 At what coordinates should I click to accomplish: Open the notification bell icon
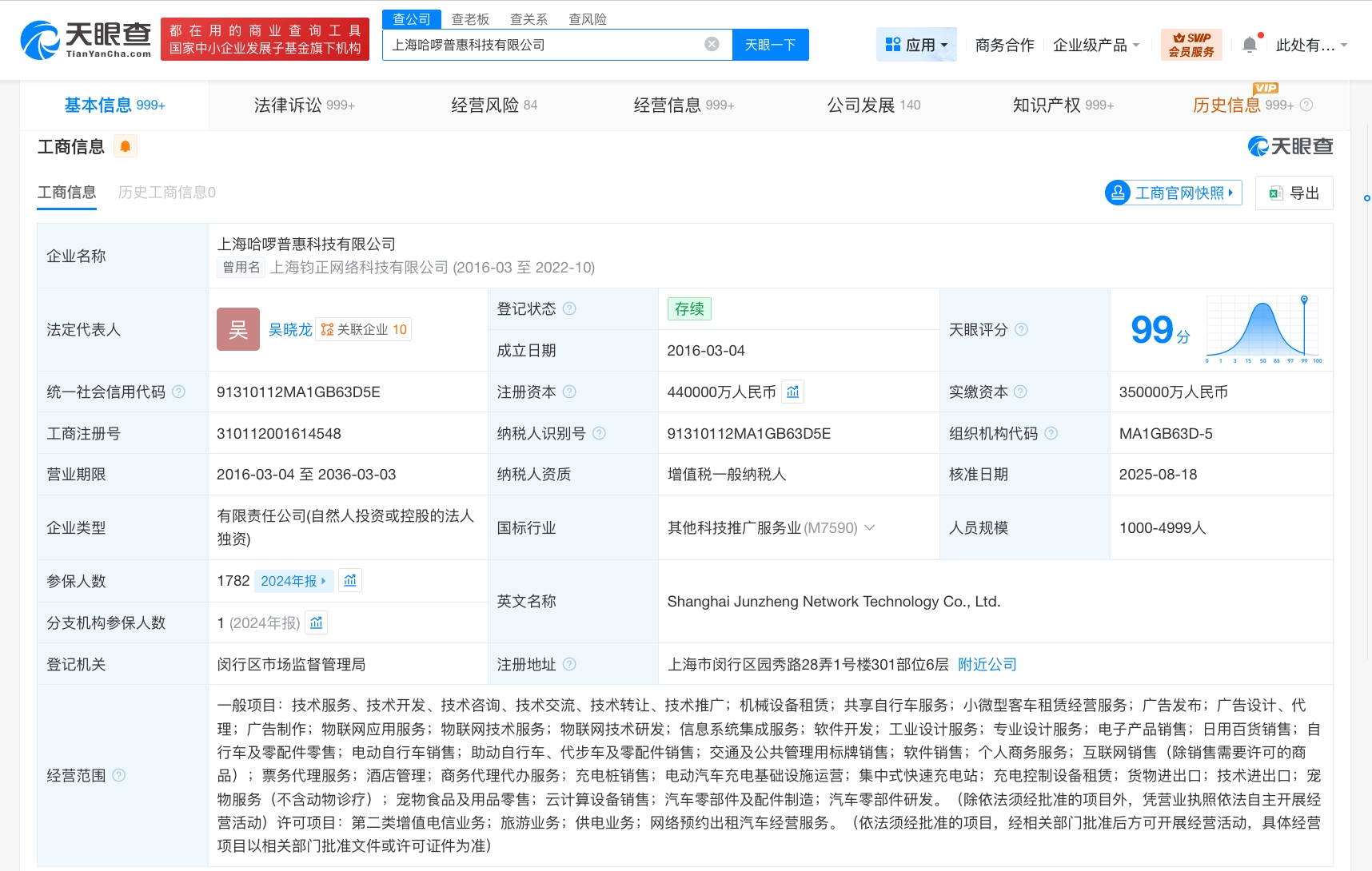click(x=1250, y=44)
